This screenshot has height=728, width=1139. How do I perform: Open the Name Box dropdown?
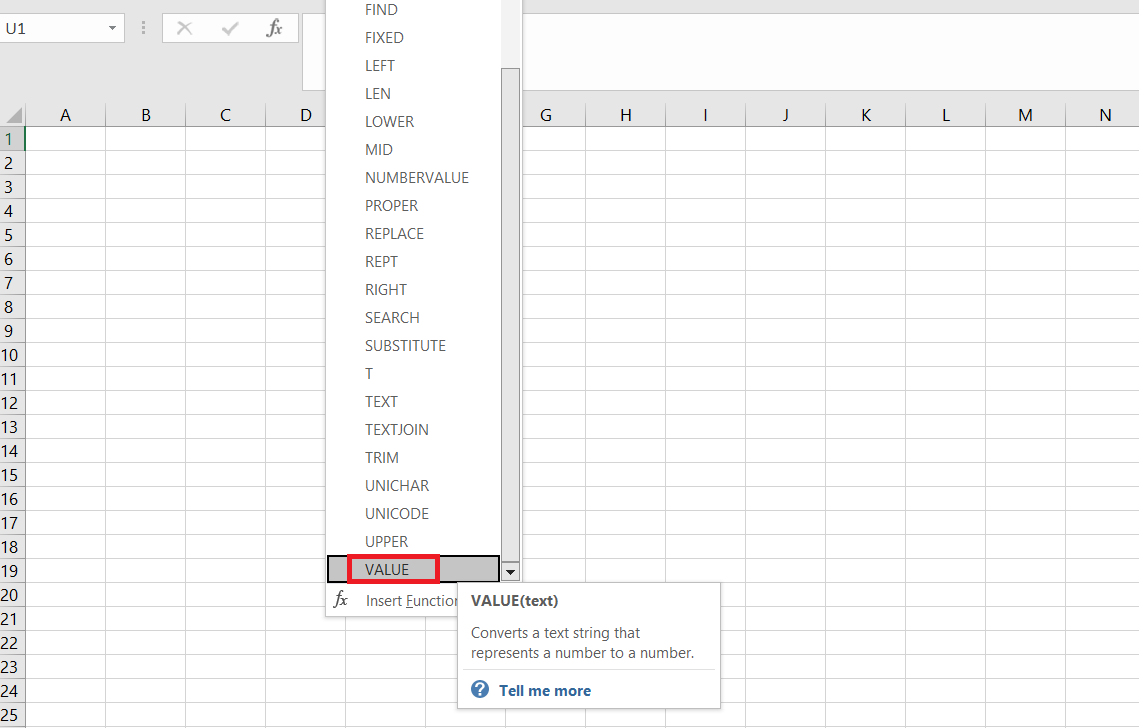(111, 28)
